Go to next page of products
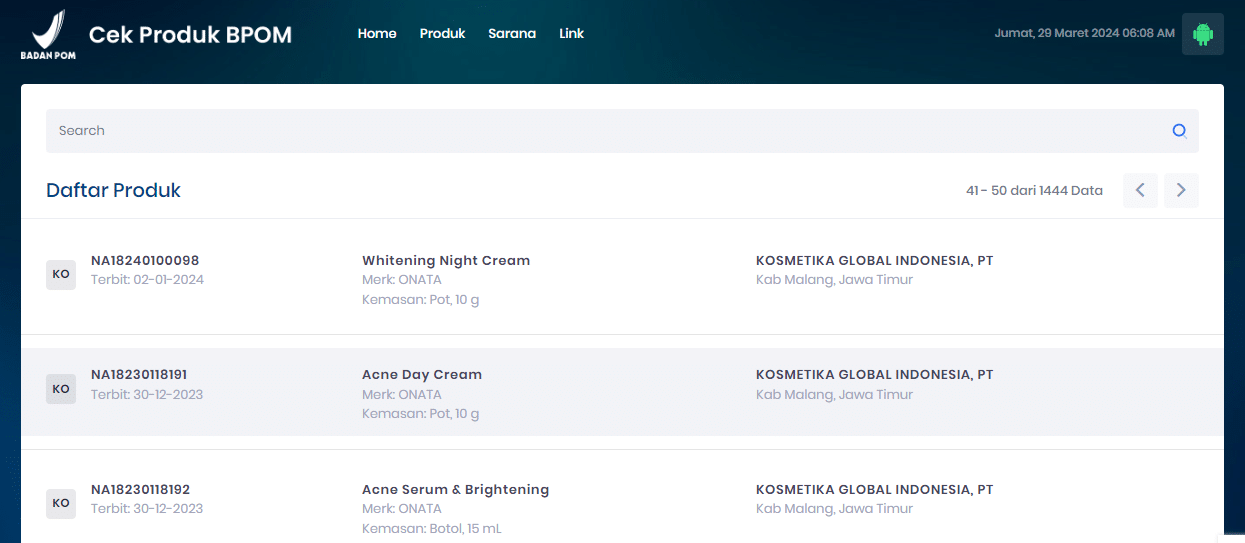Viewport: 1245px width, 543px height. (1181, 190)
